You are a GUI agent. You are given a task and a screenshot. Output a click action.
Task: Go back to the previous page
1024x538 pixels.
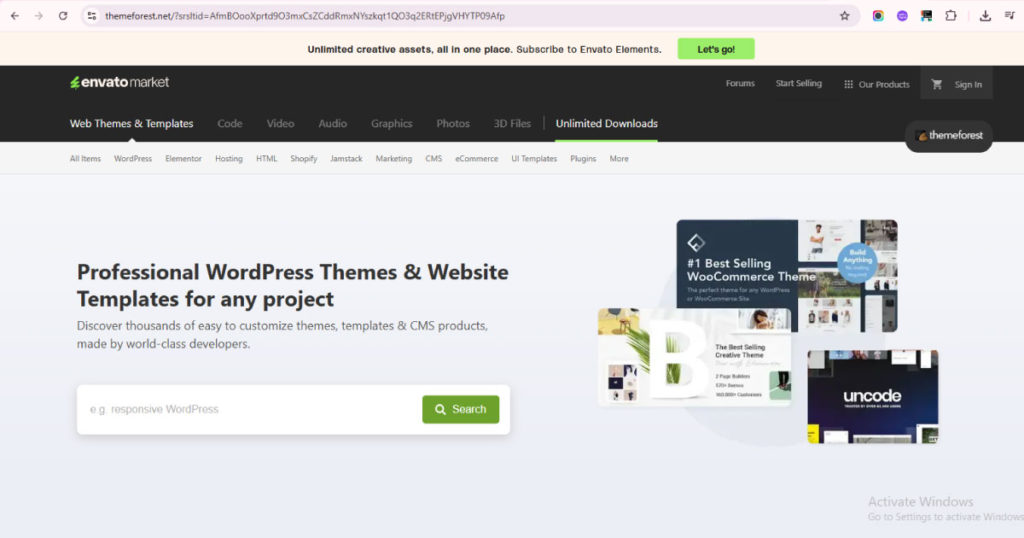(15, 16)
